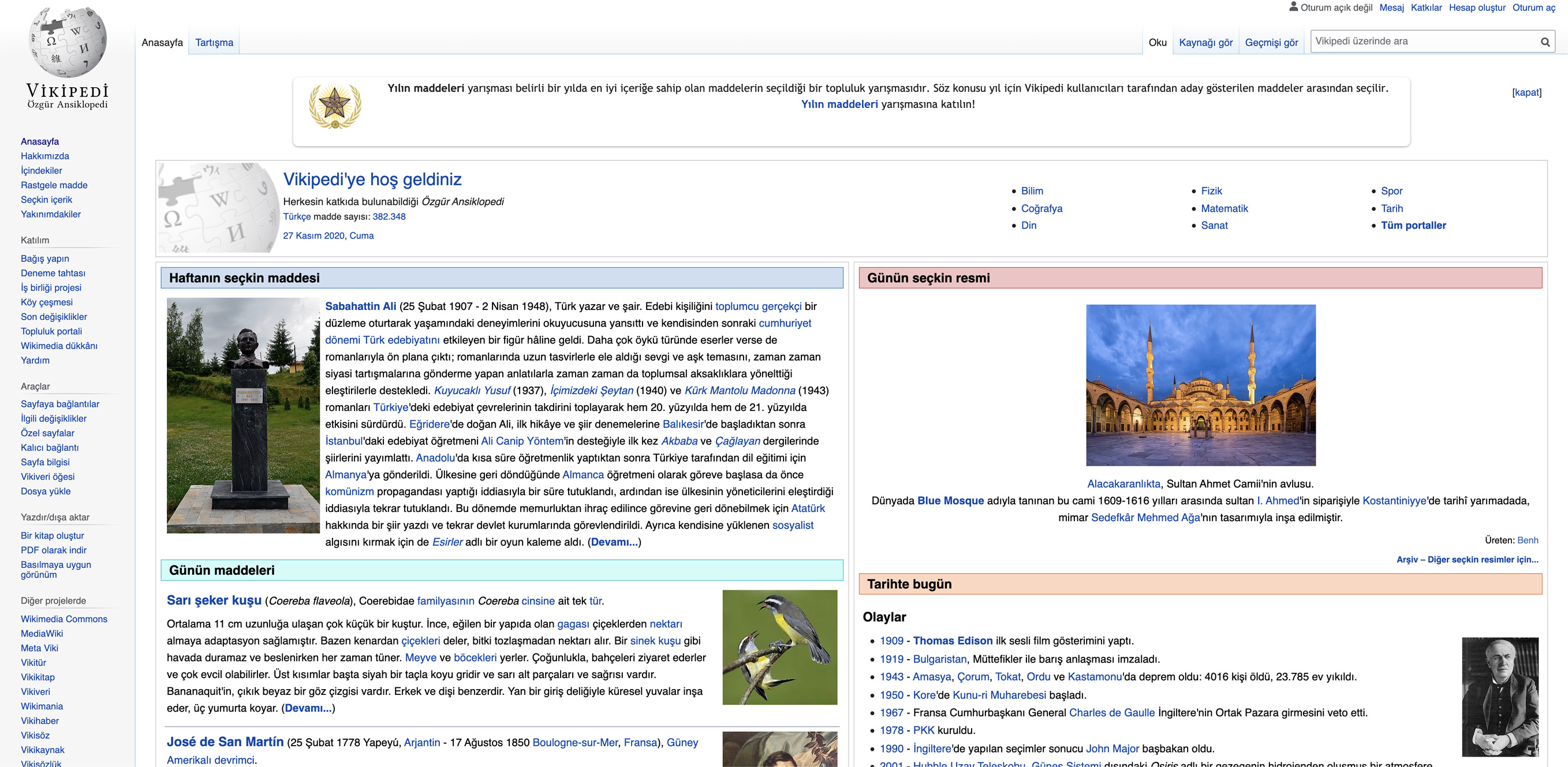The image size is (1568, 767).
Task: Click PDF olarak indir
Action: 54,551
